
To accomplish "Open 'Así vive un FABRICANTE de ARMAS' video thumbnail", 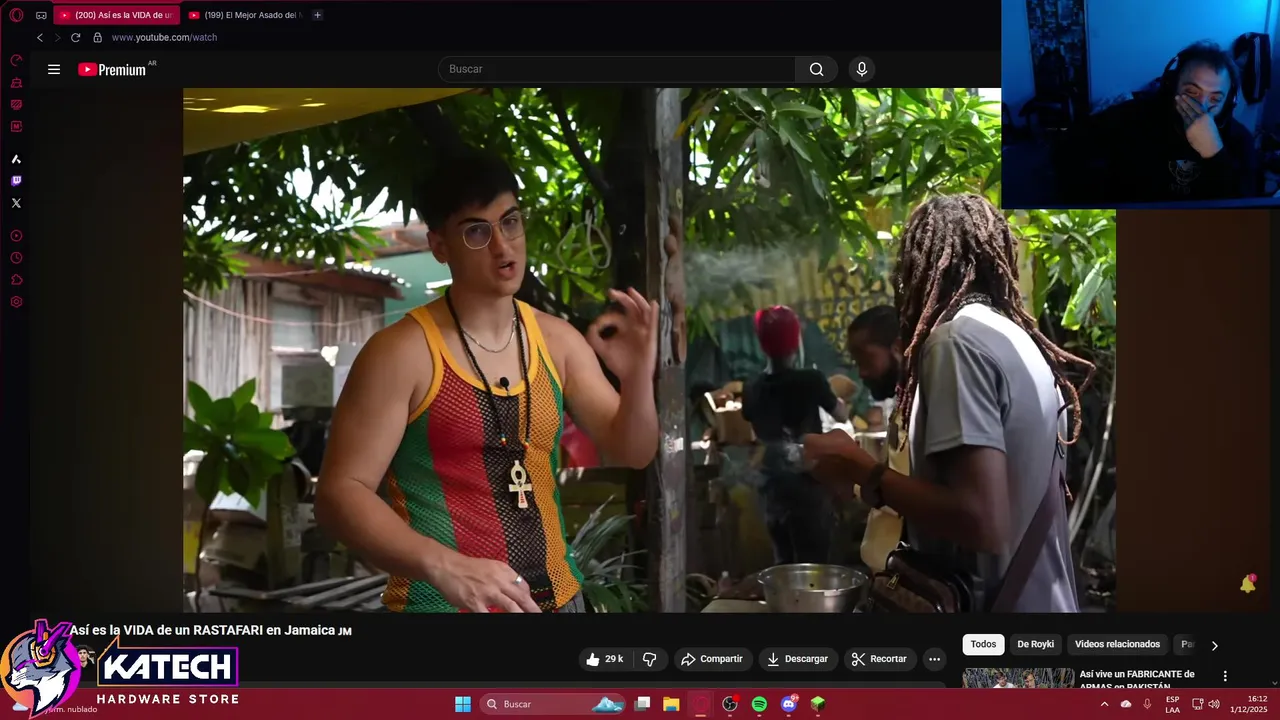I will (1018, 679).
